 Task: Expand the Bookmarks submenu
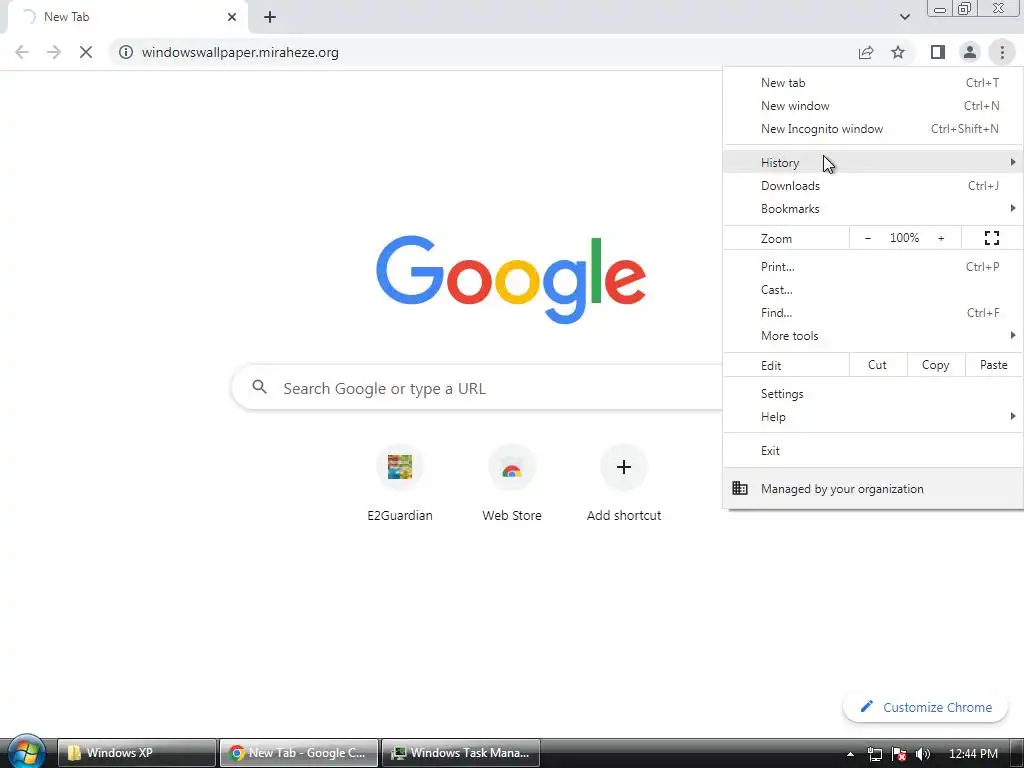point(873,208)
